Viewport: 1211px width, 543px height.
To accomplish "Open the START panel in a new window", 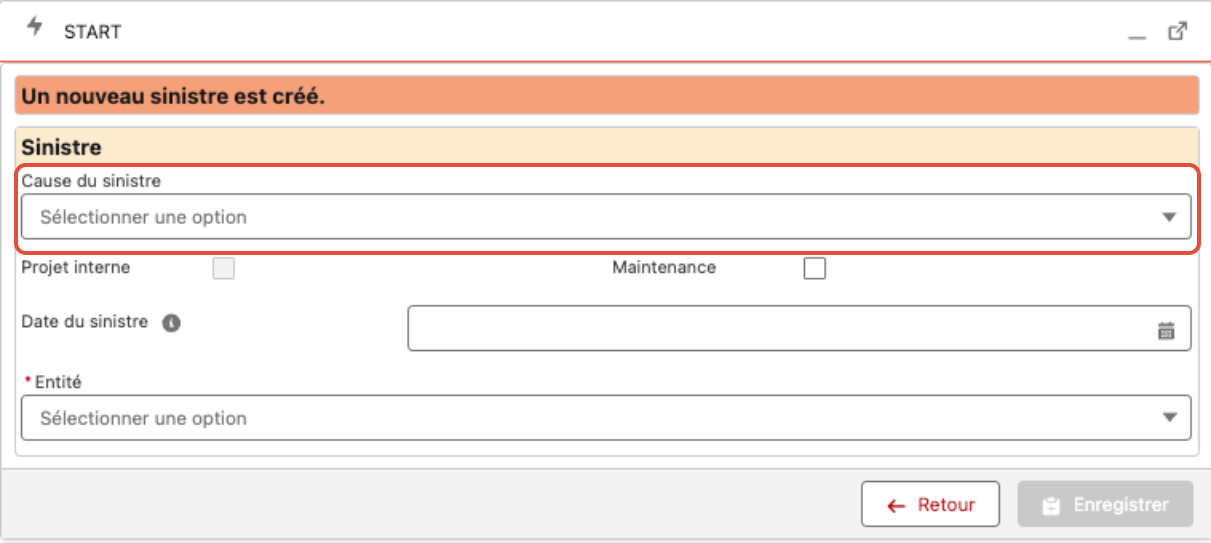I will click(1178, 31).
